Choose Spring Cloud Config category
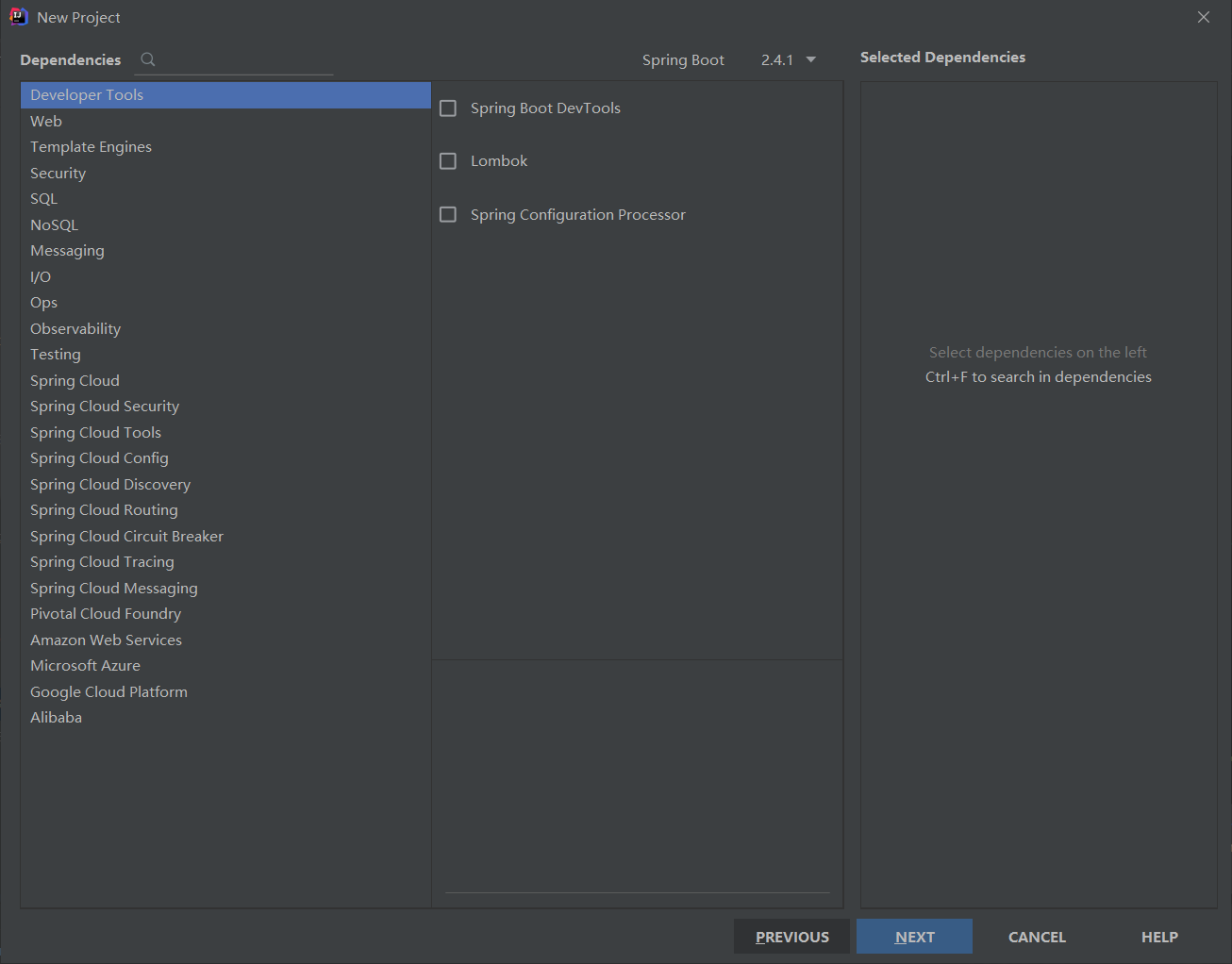 225,458
